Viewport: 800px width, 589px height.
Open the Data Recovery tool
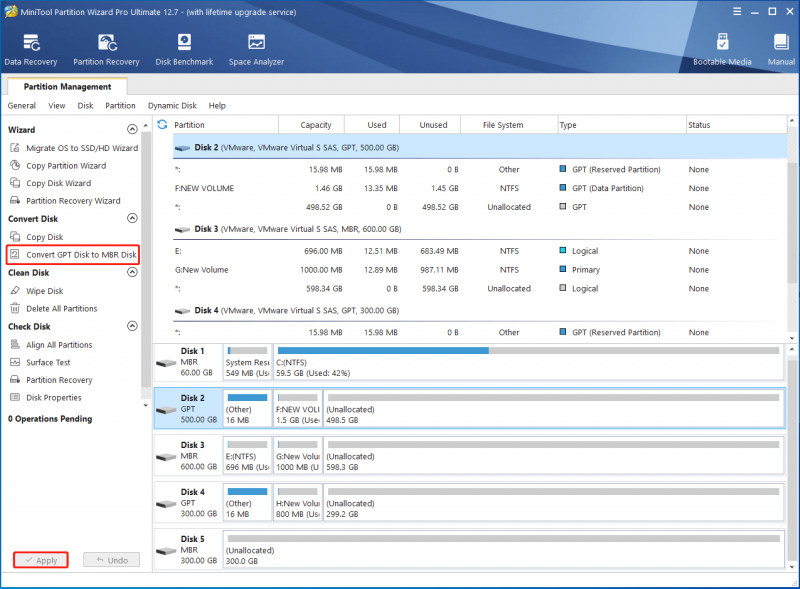31,50
